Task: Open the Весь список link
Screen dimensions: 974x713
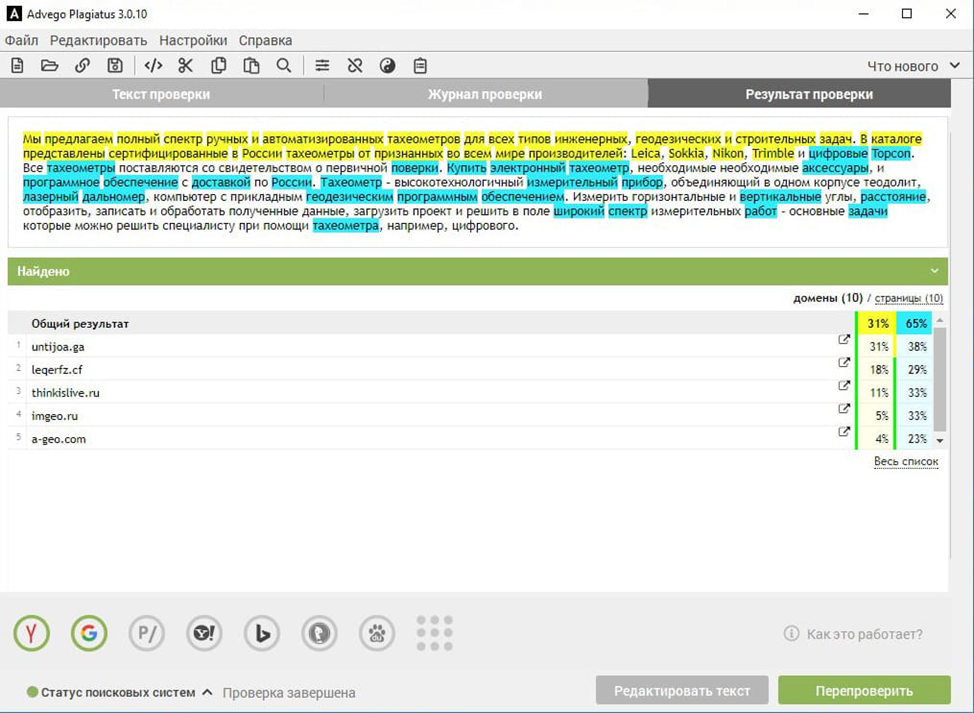Action: (906, 461)
